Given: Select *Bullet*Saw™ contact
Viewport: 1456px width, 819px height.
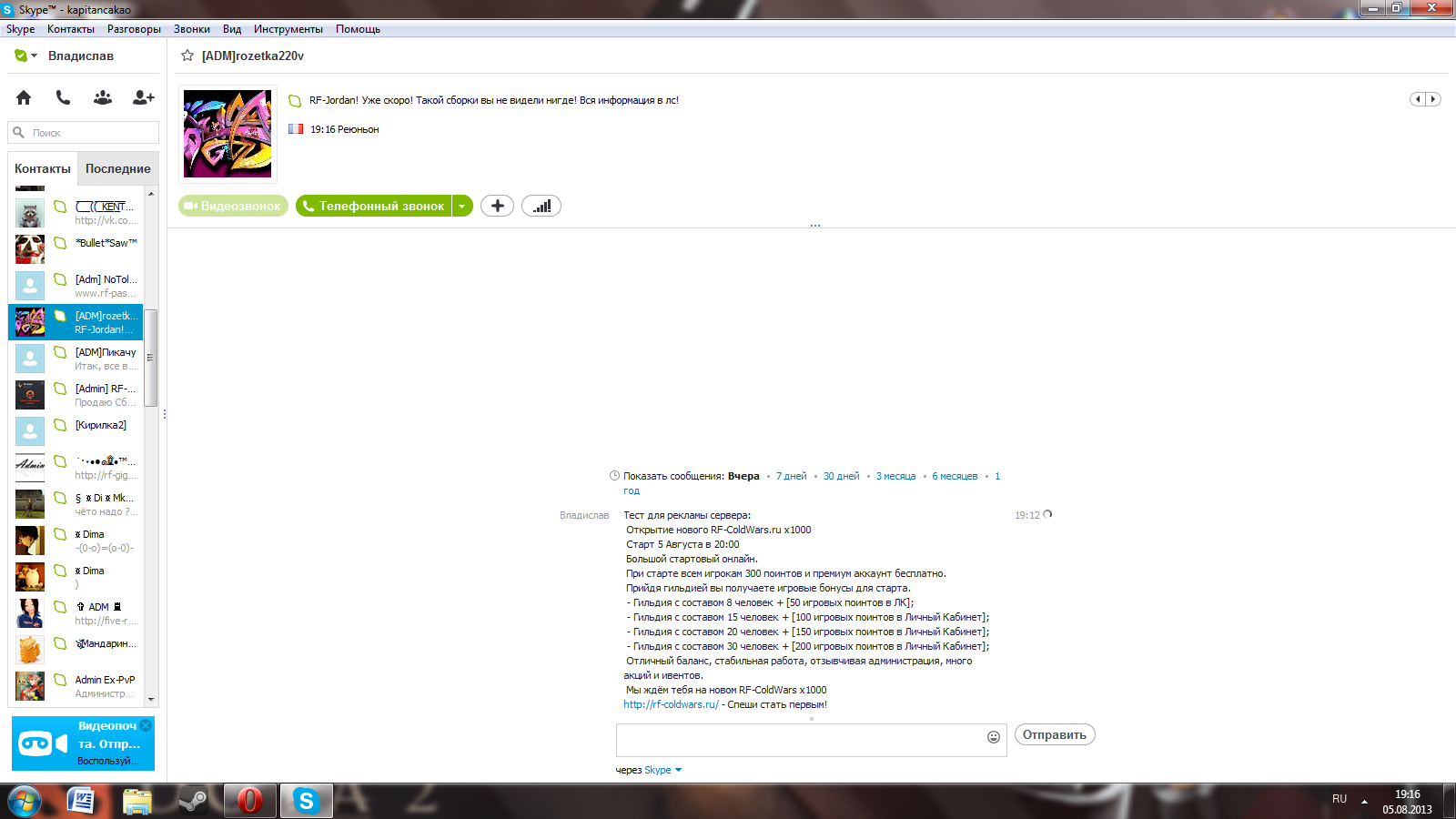Looking at the screenshot, I should pyautogui.click(x=76, y=248).
